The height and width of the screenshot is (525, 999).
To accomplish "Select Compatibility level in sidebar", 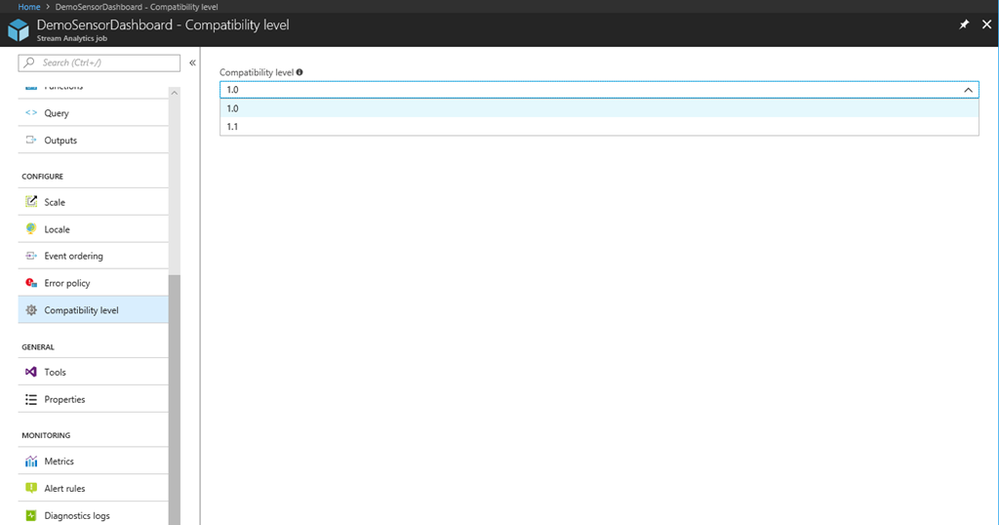I will [x=93, y=310].
